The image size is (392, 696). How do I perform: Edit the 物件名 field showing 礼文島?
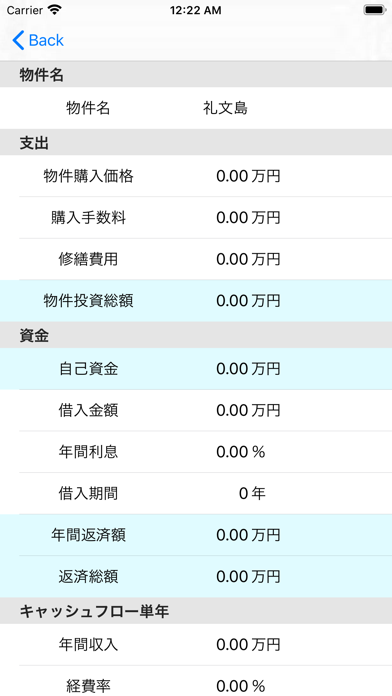pos(226,108)
